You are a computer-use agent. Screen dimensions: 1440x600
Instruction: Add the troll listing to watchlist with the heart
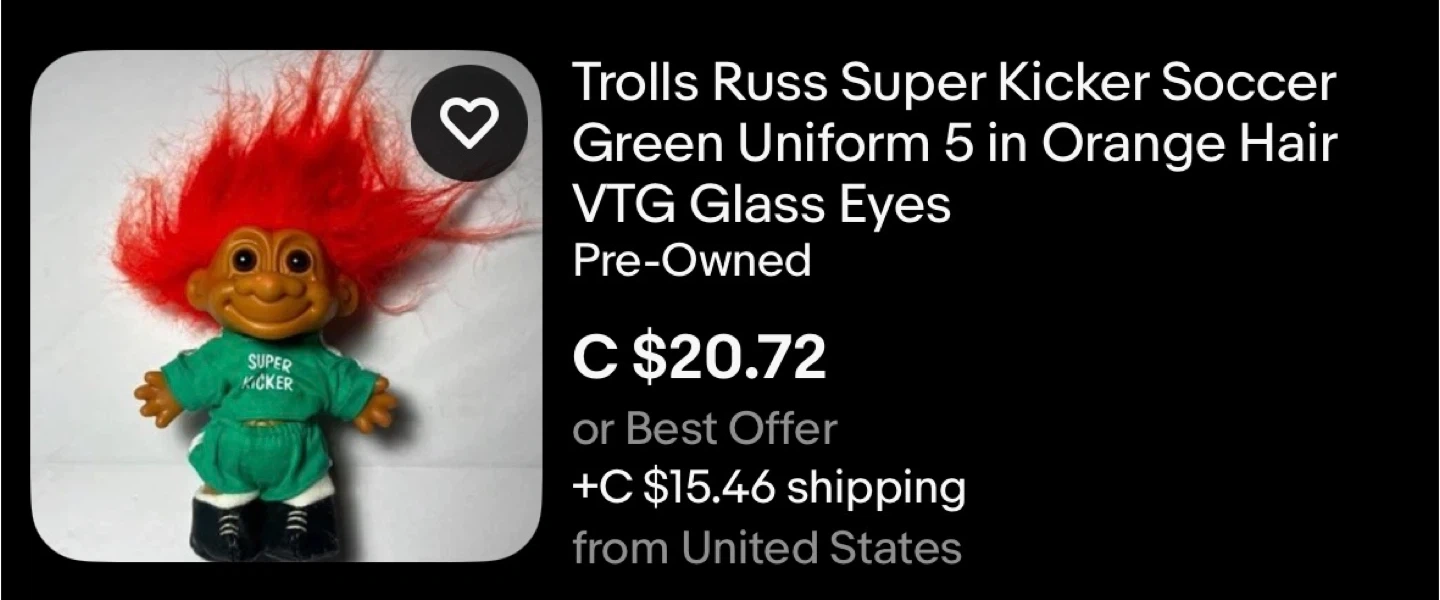click(469, 123)
